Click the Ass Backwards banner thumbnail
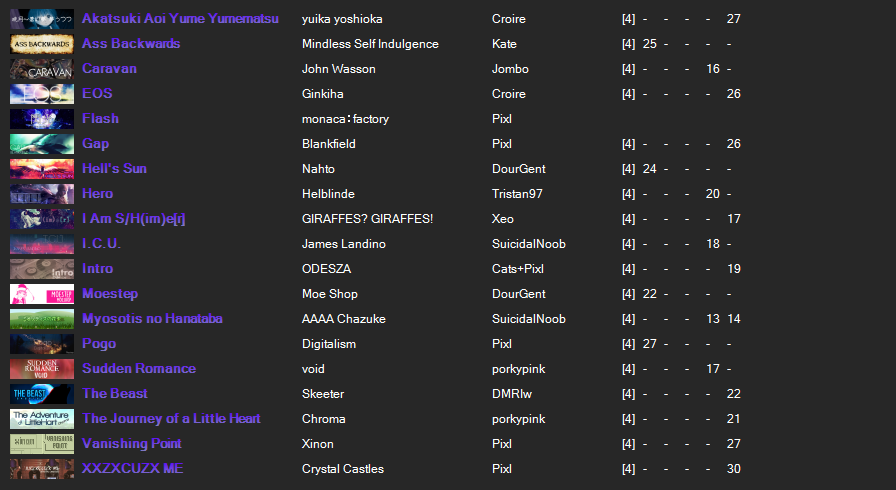Image resolution: width=896 pixels, height=490 pixels. [41, 44]
